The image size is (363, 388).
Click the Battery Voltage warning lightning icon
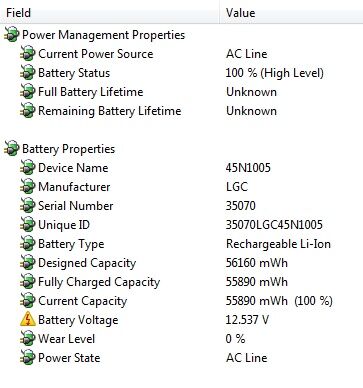pos(28,319)
